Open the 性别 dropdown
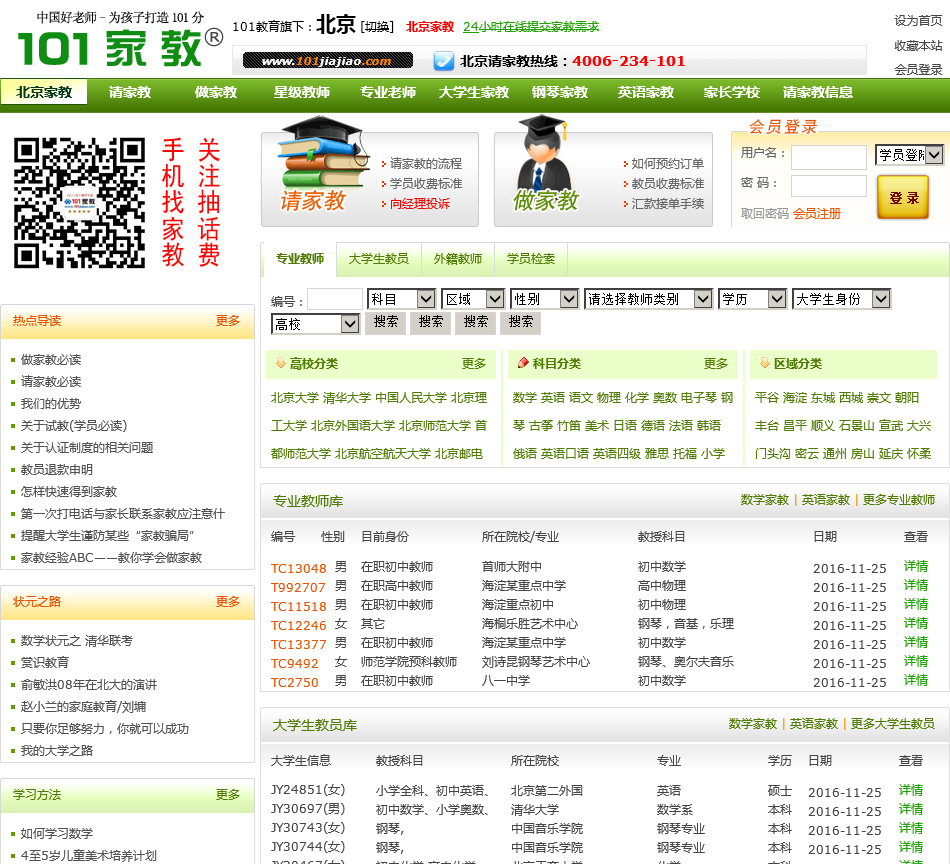Screen dimensions: 950x864 click(544, 299)
